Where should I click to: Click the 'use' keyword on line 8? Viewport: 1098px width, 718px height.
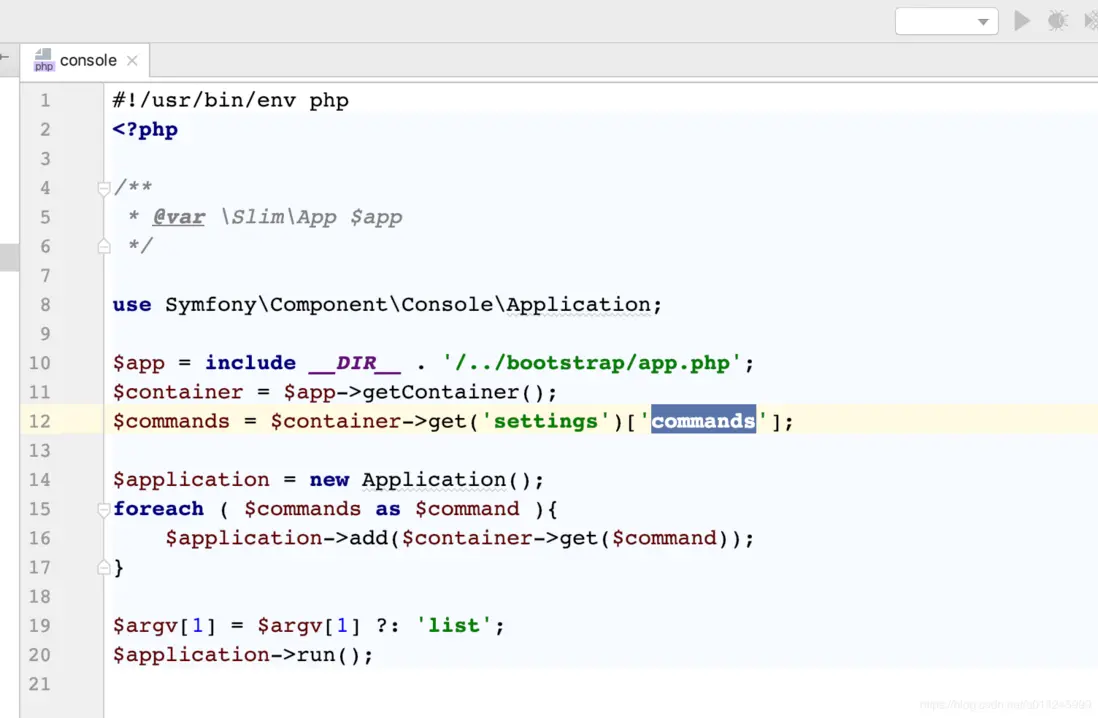click(132, 305)
